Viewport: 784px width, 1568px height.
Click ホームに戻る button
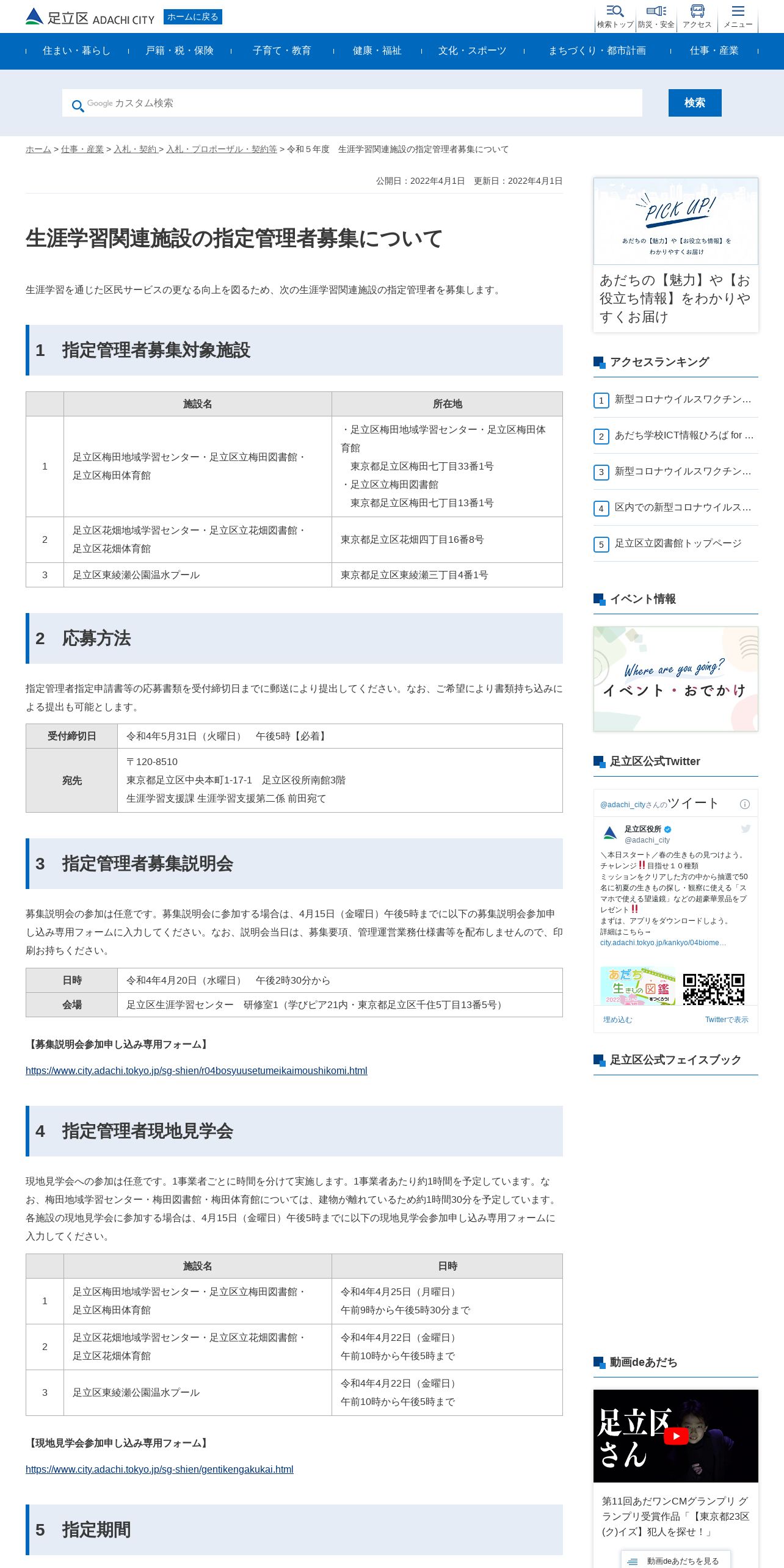193,17
